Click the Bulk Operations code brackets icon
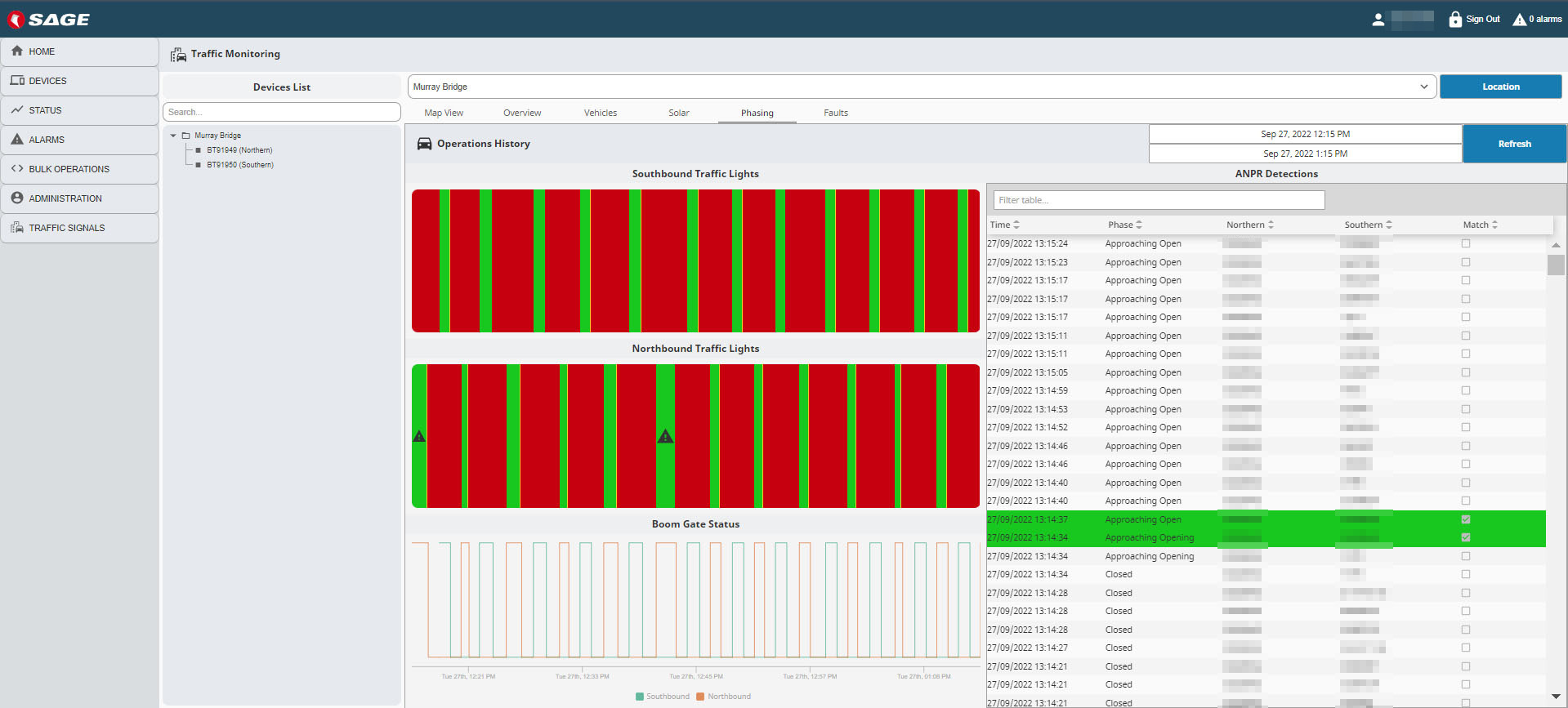This screenshot has width=1568, height=708. [x=17, y=168]
